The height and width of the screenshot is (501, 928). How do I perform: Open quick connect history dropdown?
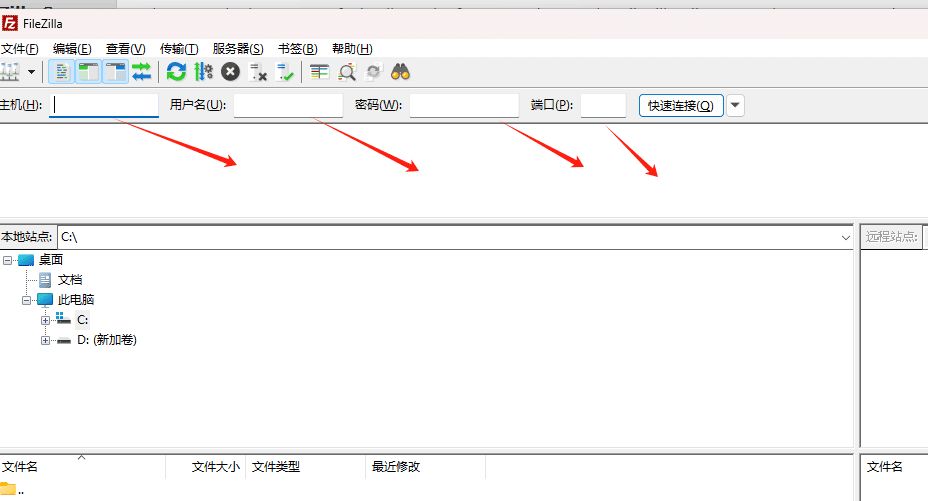coord(735,105)
